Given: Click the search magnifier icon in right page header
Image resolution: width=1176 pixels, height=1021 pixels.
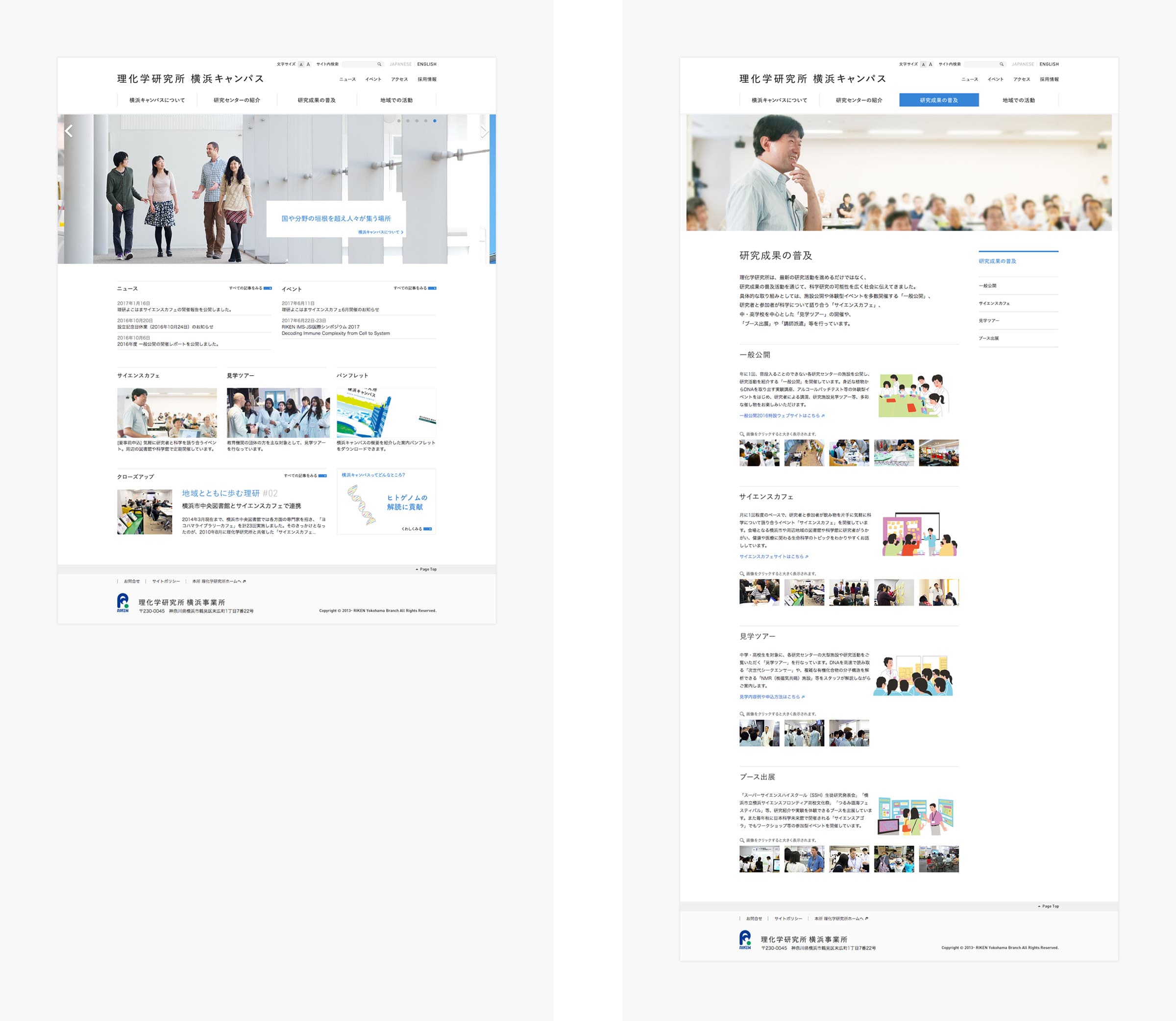Looking at the screenshot, I should (1001, 64).
